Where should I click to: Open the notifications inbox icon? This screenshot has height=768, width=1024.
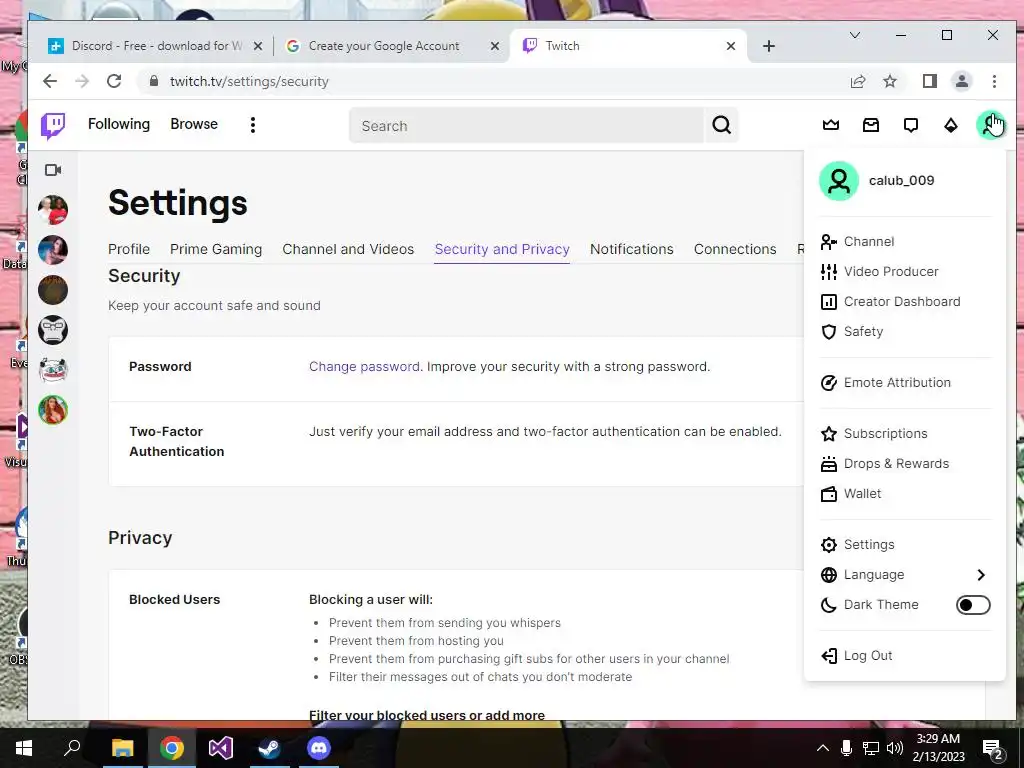pyautogui.click(x=871, y=125)
